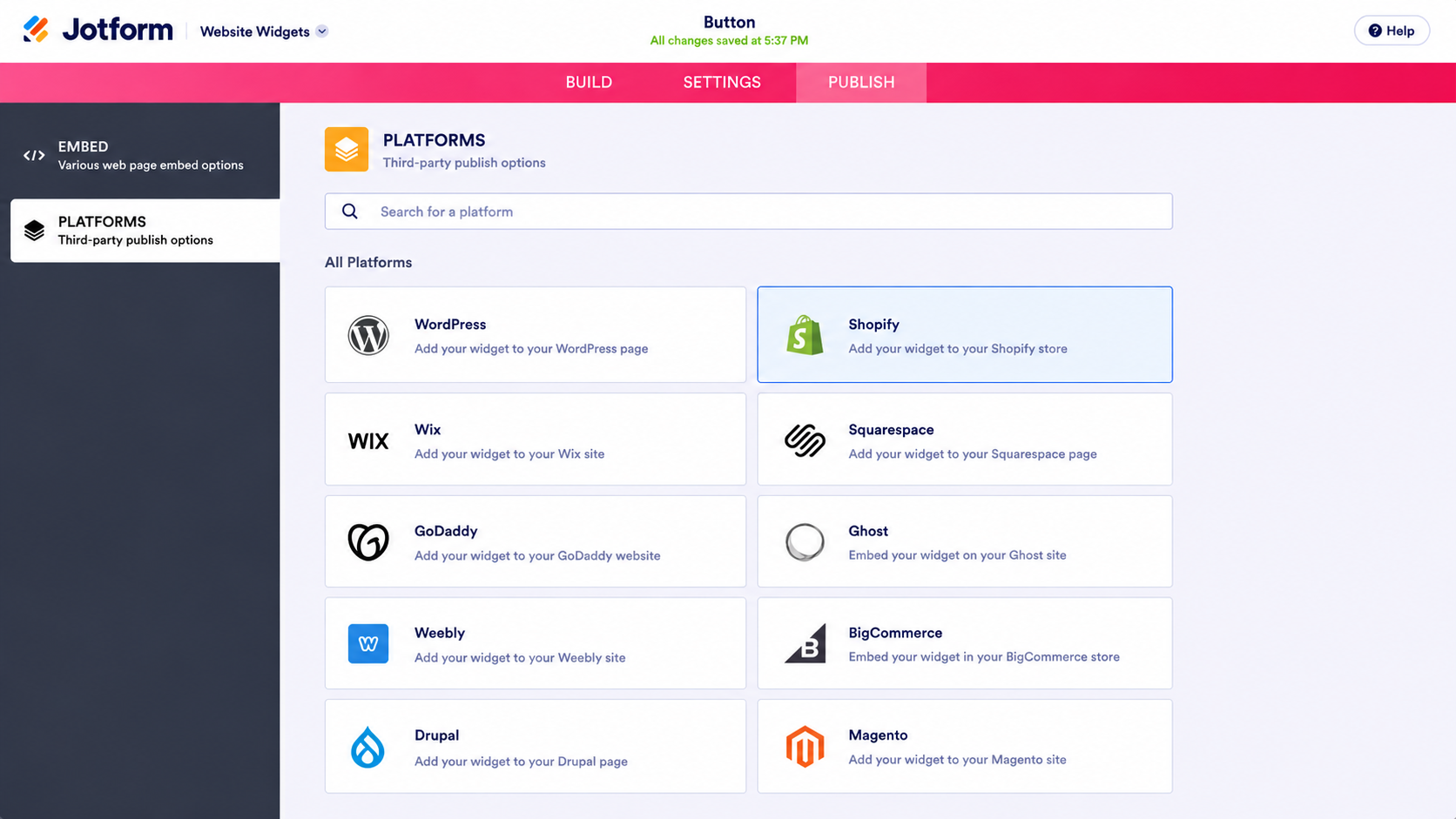1456x819 pixels.
Task: Click the Wix logo icon
Action: pyautogui.click(x=368, y=441)
